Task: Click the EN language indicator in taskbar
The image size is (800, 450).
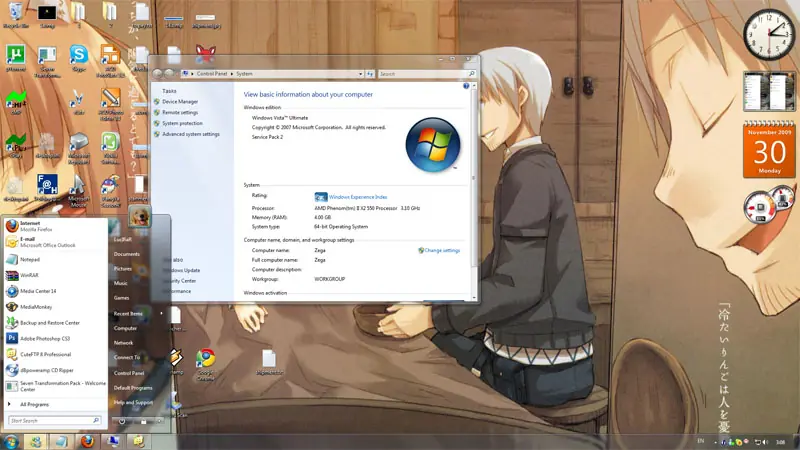Action: 701,441
